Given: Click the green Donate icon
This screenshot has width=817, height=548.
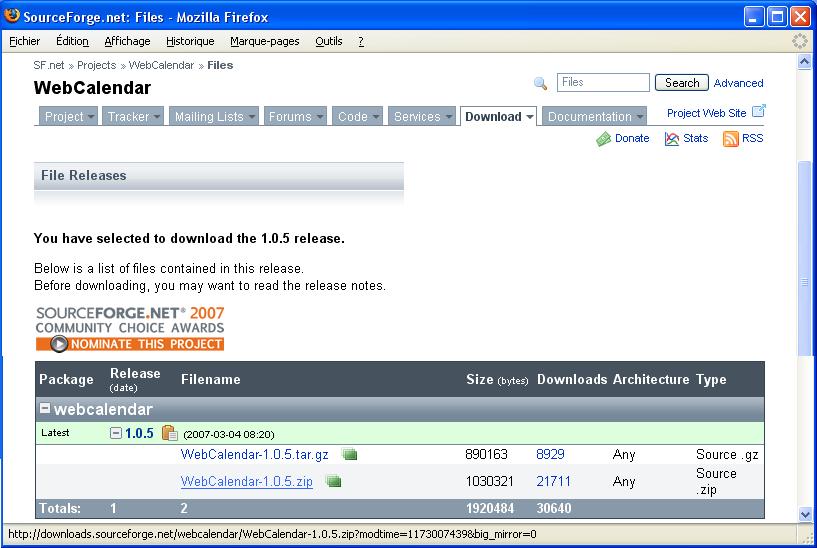Looking at the screenshot, I should point(603,139).
